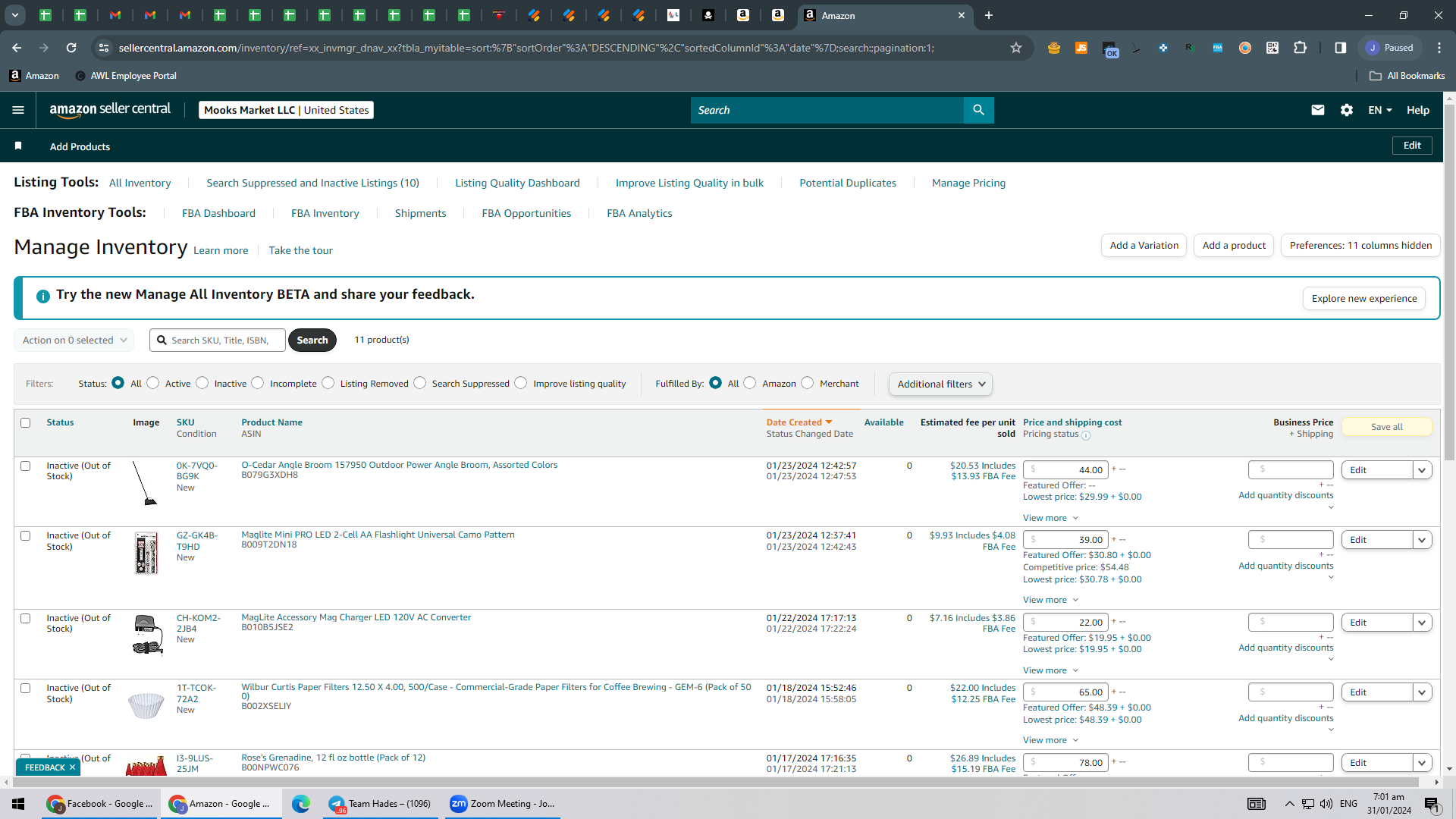Screen dimensions: 1456x819
Task: Select the Active status filter radio
Action: tap(153, 383)
